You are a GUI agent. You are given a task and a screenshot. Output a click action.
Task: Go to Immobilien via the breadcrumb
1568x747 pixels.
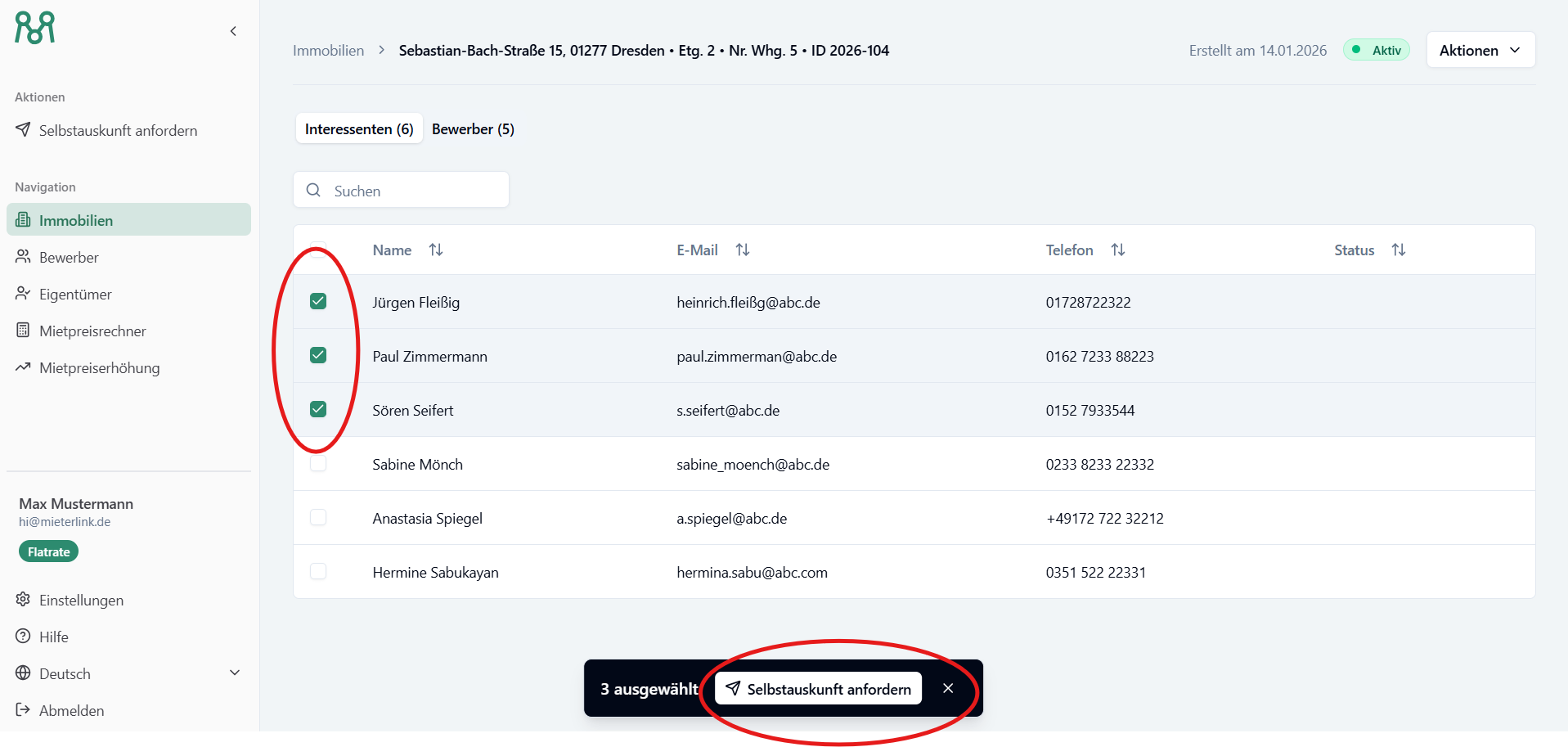(328, 51)
